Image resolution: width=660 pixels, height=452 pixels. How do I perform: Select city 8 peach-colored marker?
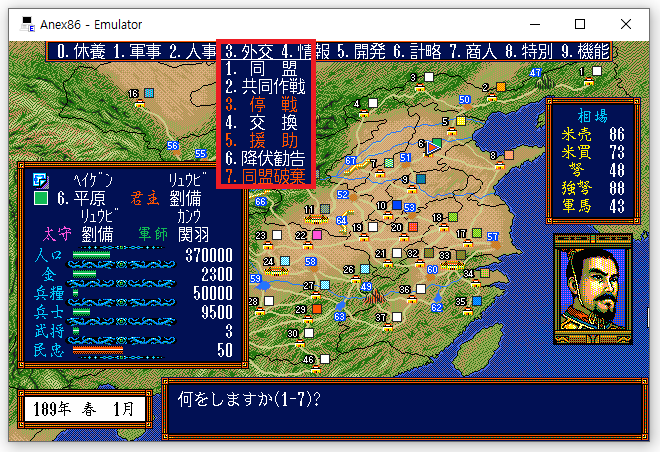pyautogui.click(x=509, y=155)
